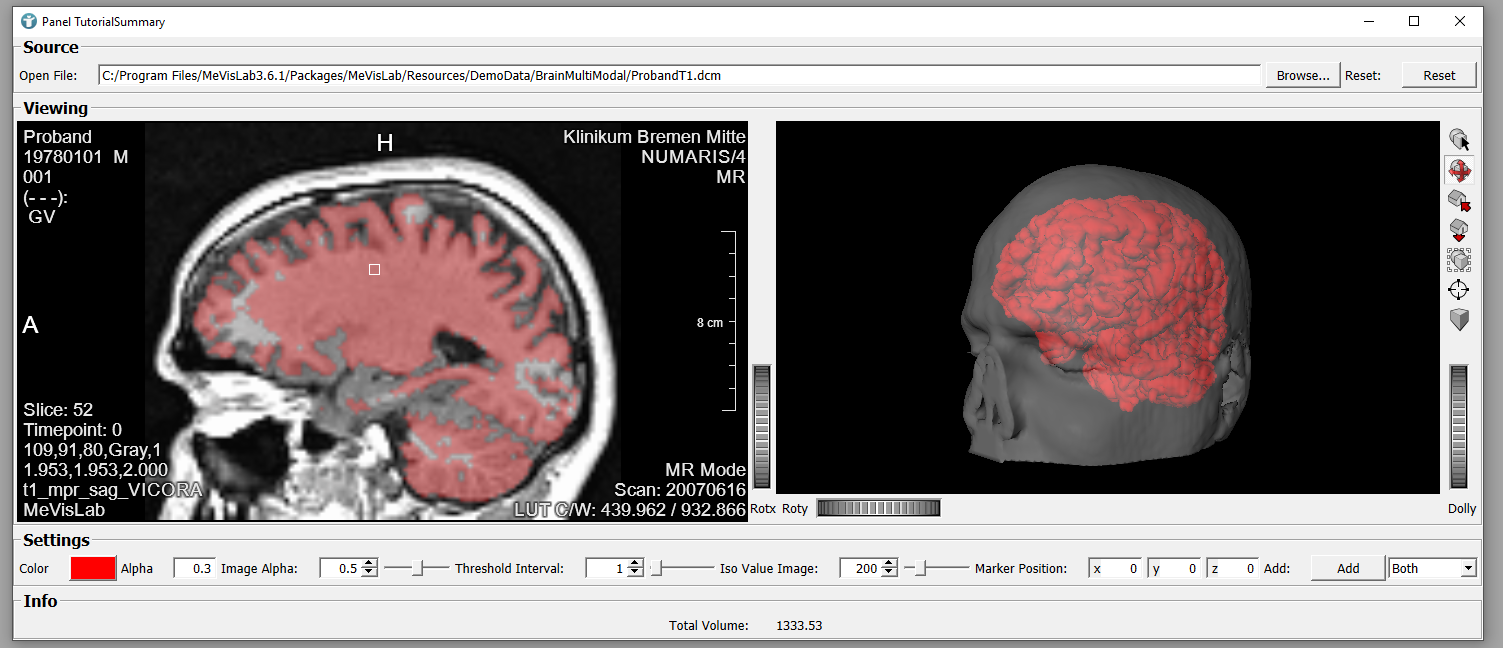This screenshot has height=648, width=1503.
Task: Click the Browse... button
Action: pos(1303,75)
